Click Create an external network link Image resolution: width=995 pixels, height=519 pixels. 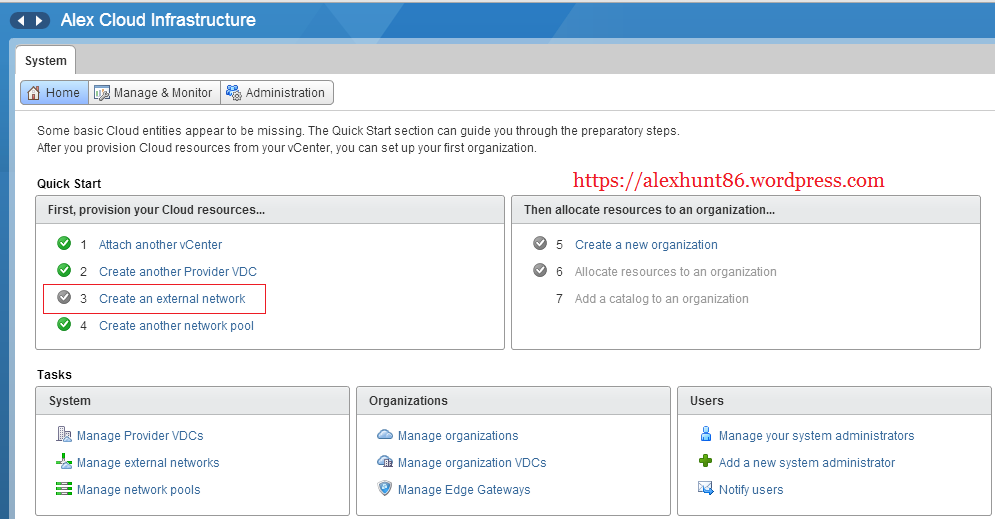click(x=172, y=299)
